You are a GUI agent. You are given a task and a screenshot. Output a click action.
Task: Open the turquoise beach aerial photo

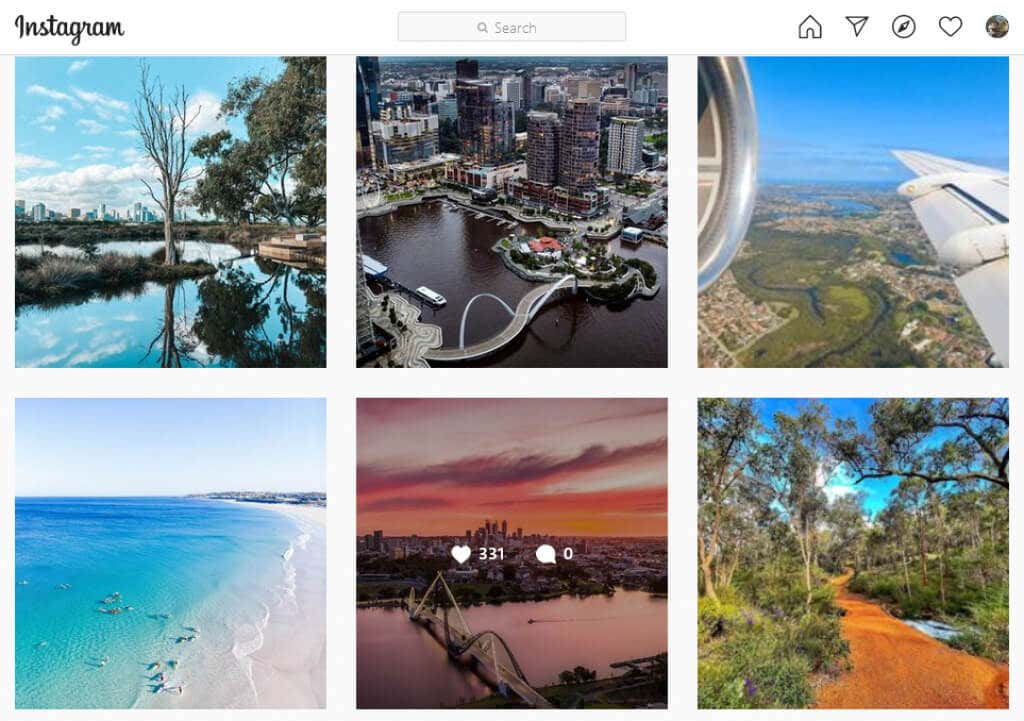pos(170,553)
